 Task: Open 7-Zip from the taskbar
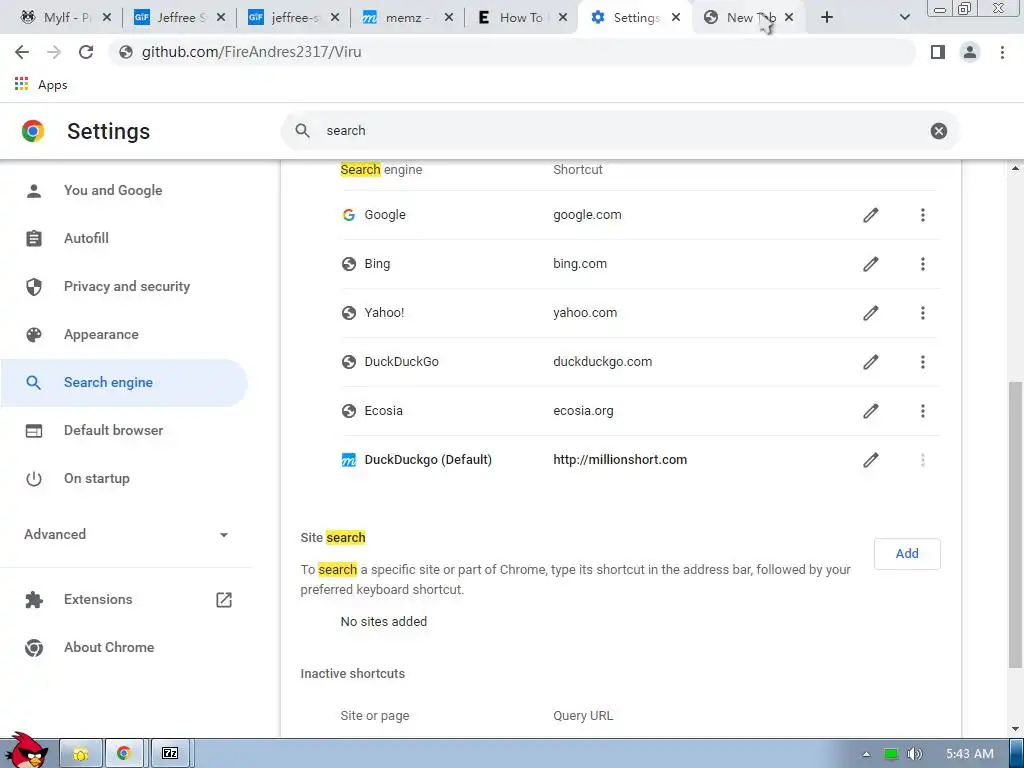click(x=170, y=754)
